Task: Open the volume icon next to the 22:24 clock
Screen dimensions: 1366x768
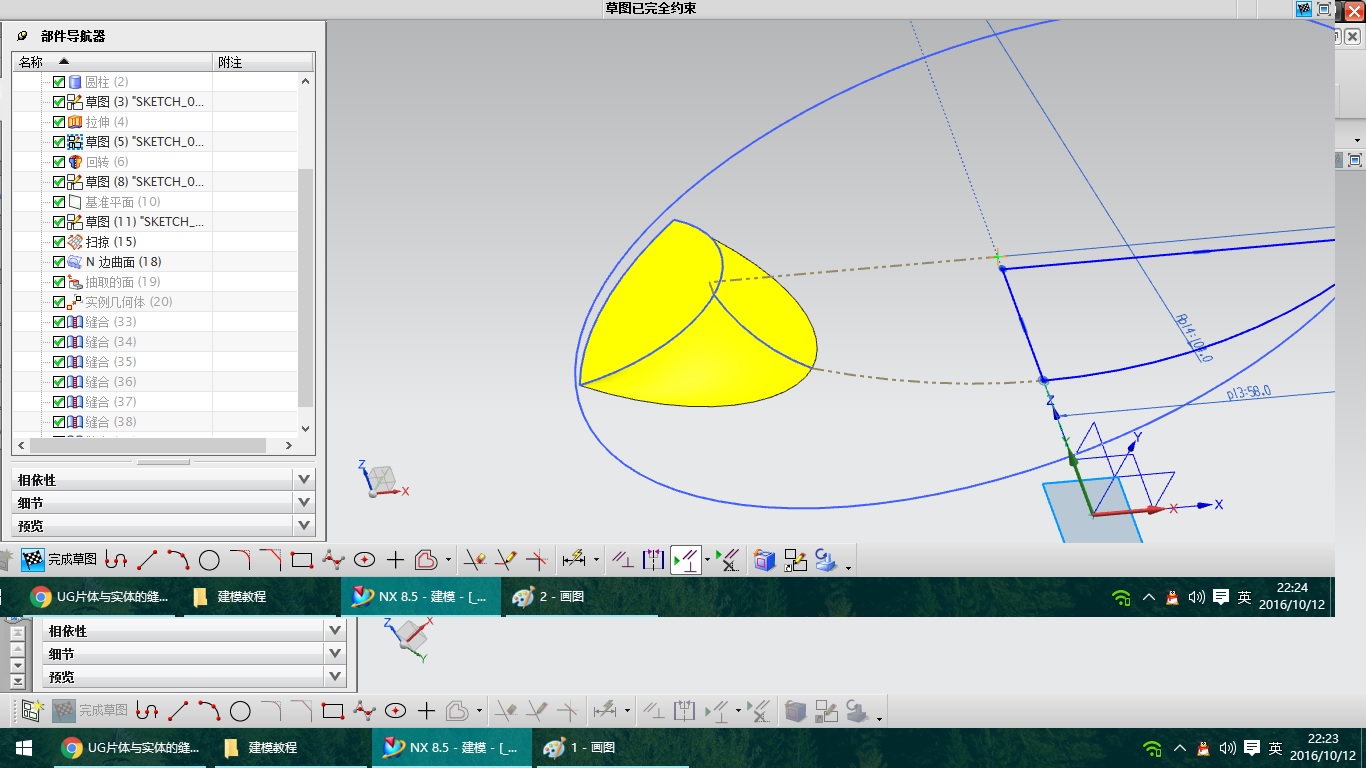Action: (x=1197, y=597)
